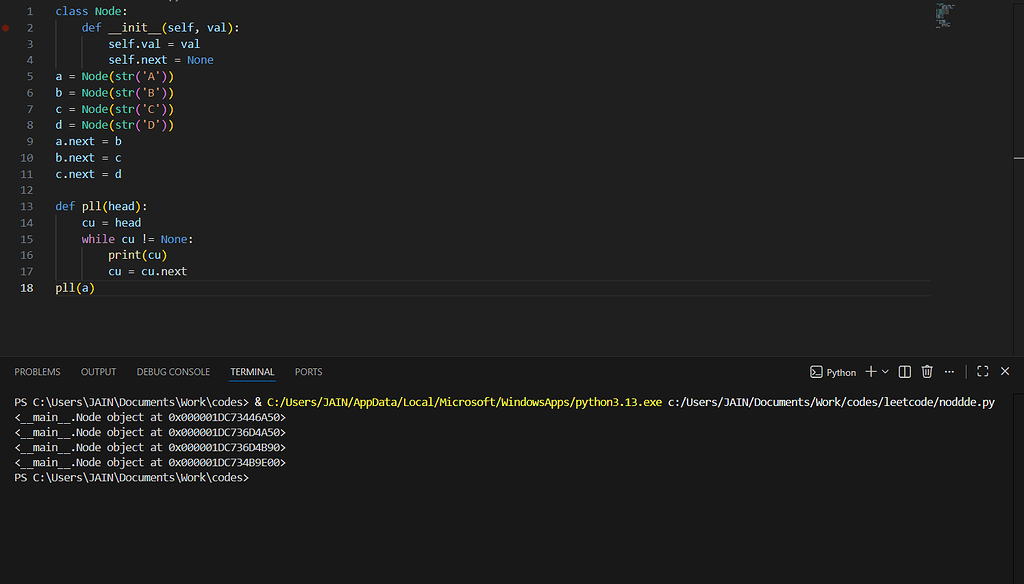Close the bottom panel

1005,371
